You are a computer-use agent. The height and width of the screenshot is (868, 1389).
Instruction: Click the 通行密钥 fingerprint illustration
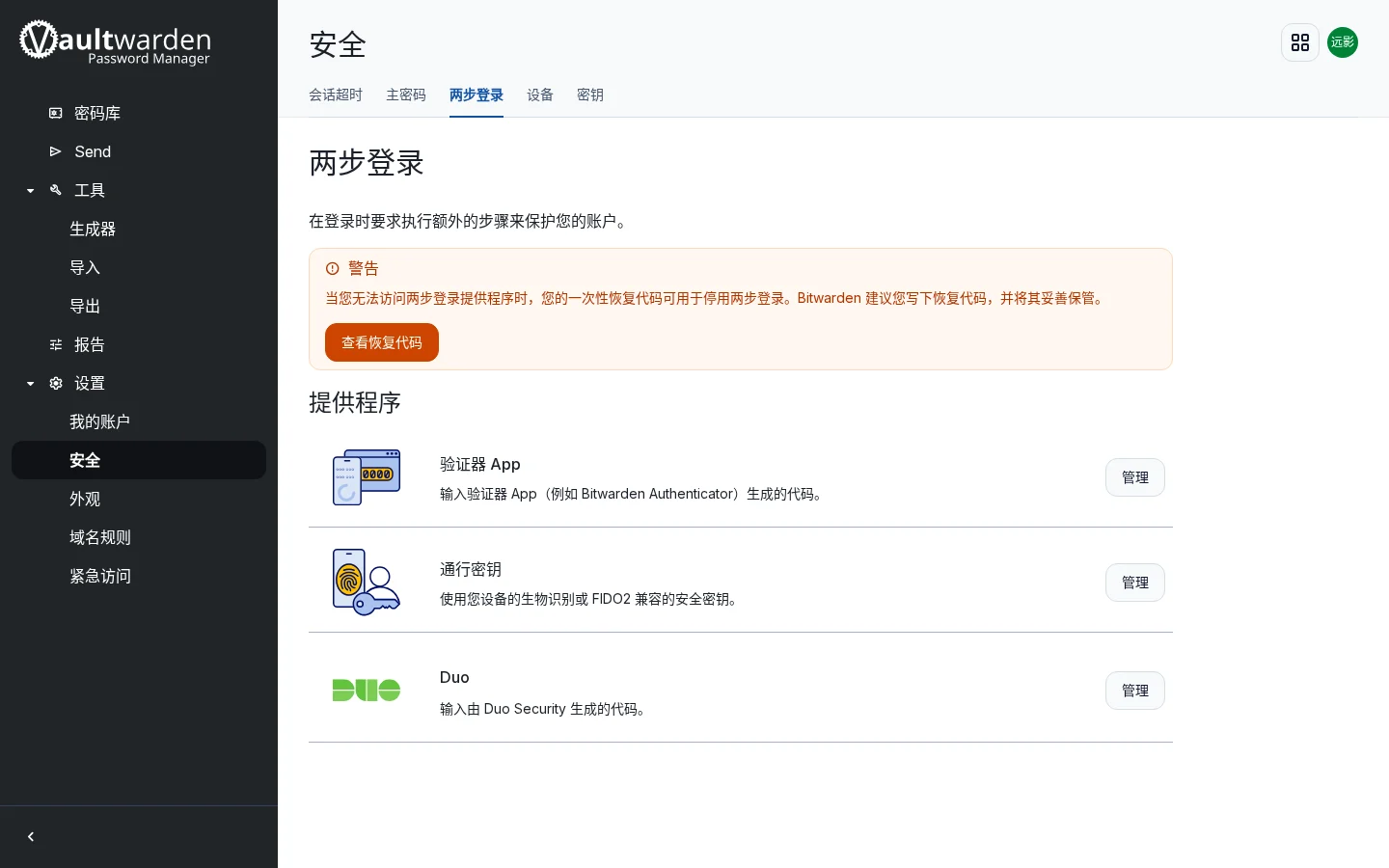367,583
